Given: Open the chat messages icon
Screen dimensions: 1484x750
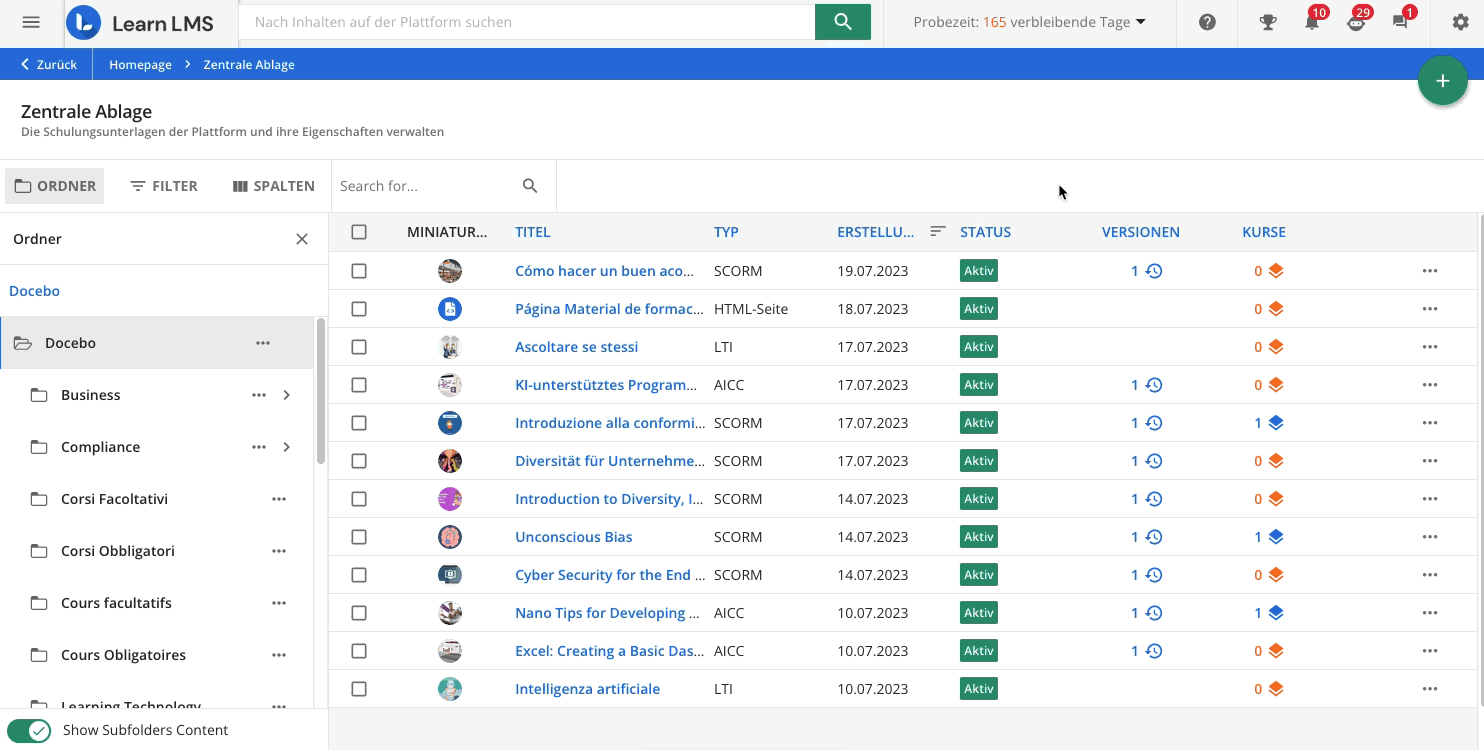Looking at the screenshot, I should pyautogui.click(x=1400, y=22).
